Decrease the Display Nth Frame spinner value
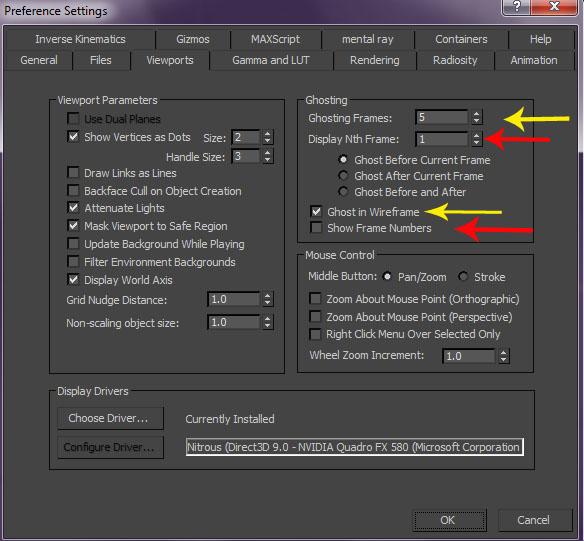 pyautogui.click(x=476, y=142)
